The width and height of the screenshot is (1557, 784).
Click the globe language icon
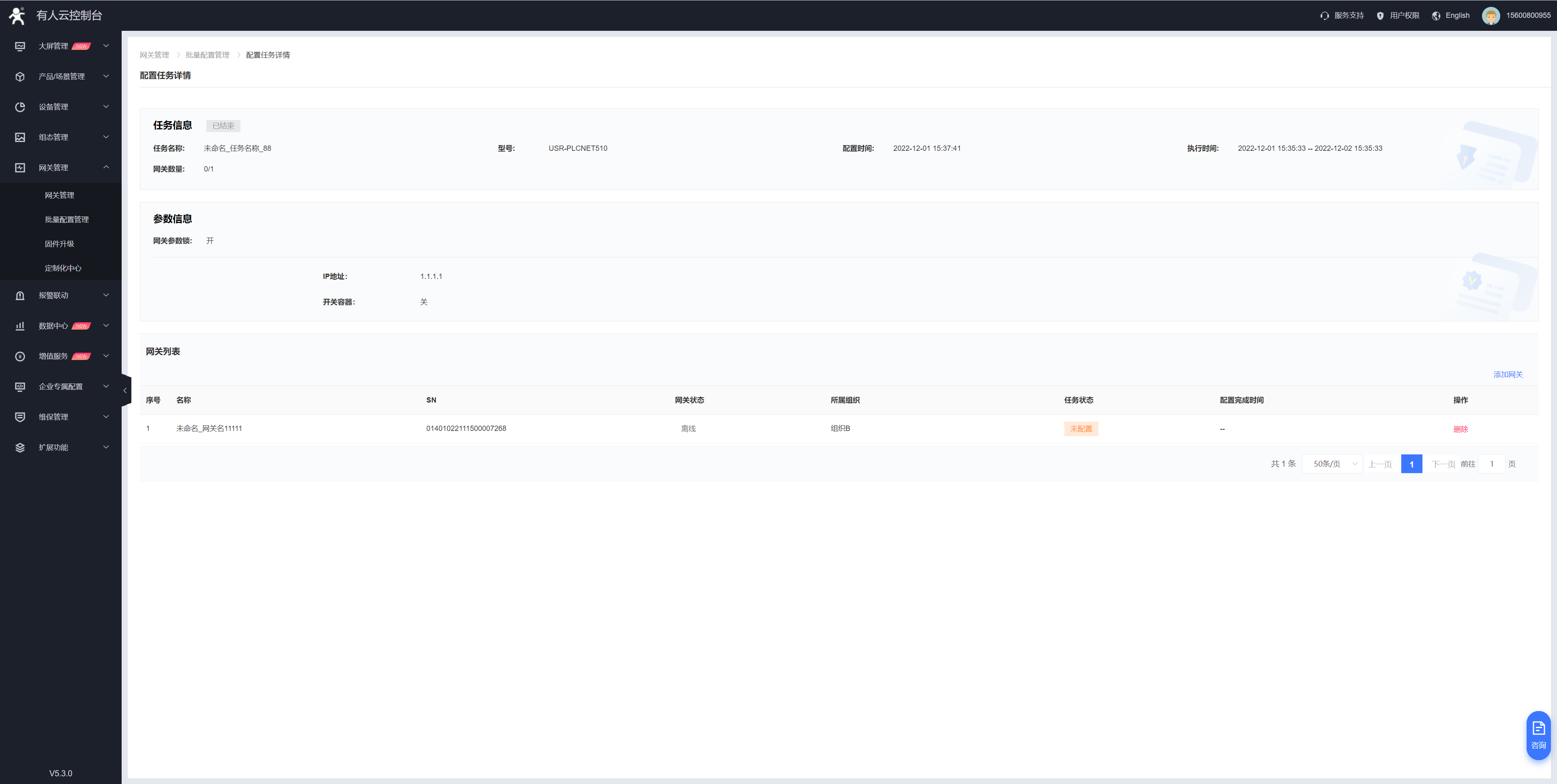(1436, 16)
